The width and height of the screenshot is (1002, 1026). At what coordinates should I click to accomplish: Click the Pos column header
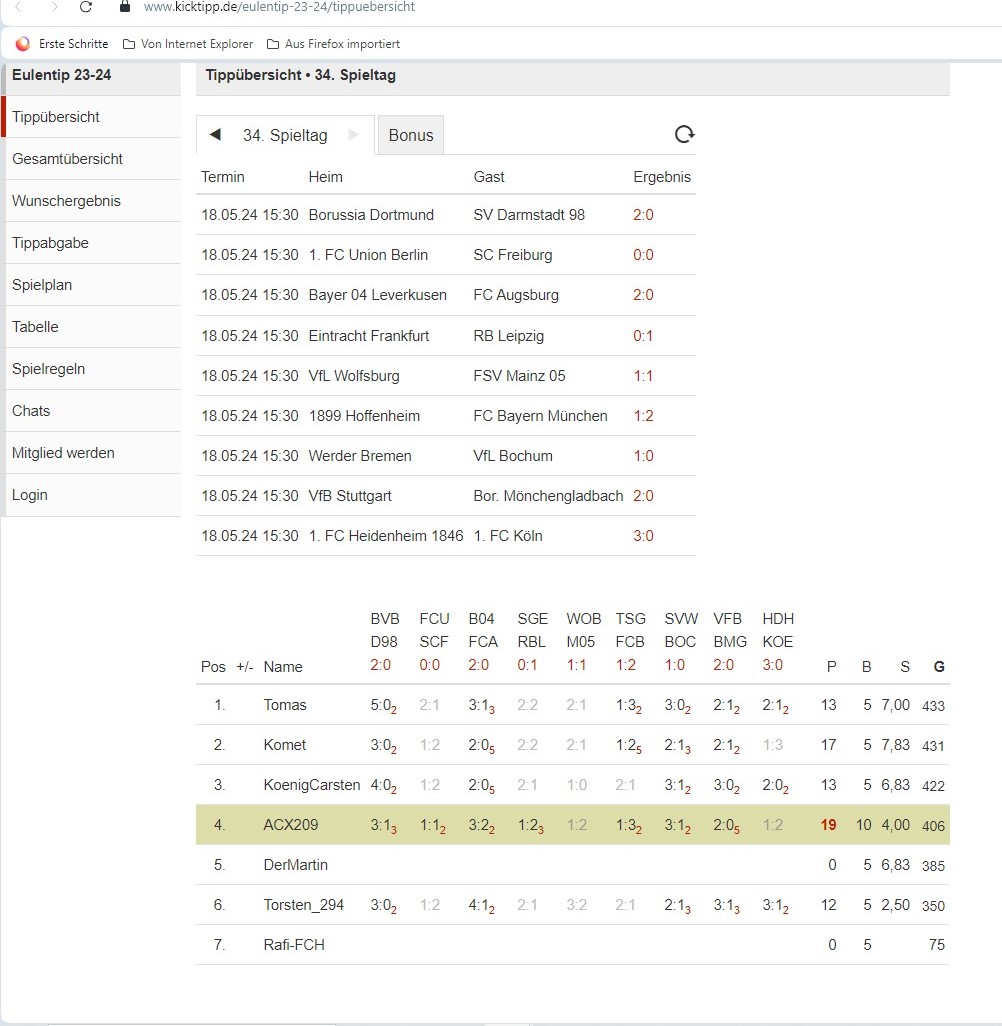[x=213, y=667]
